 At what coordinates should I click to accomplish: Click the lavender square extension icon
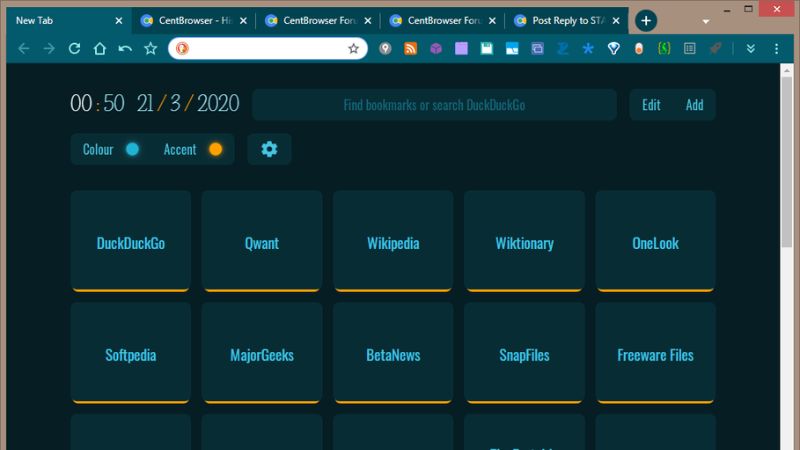tap(461, 48)
